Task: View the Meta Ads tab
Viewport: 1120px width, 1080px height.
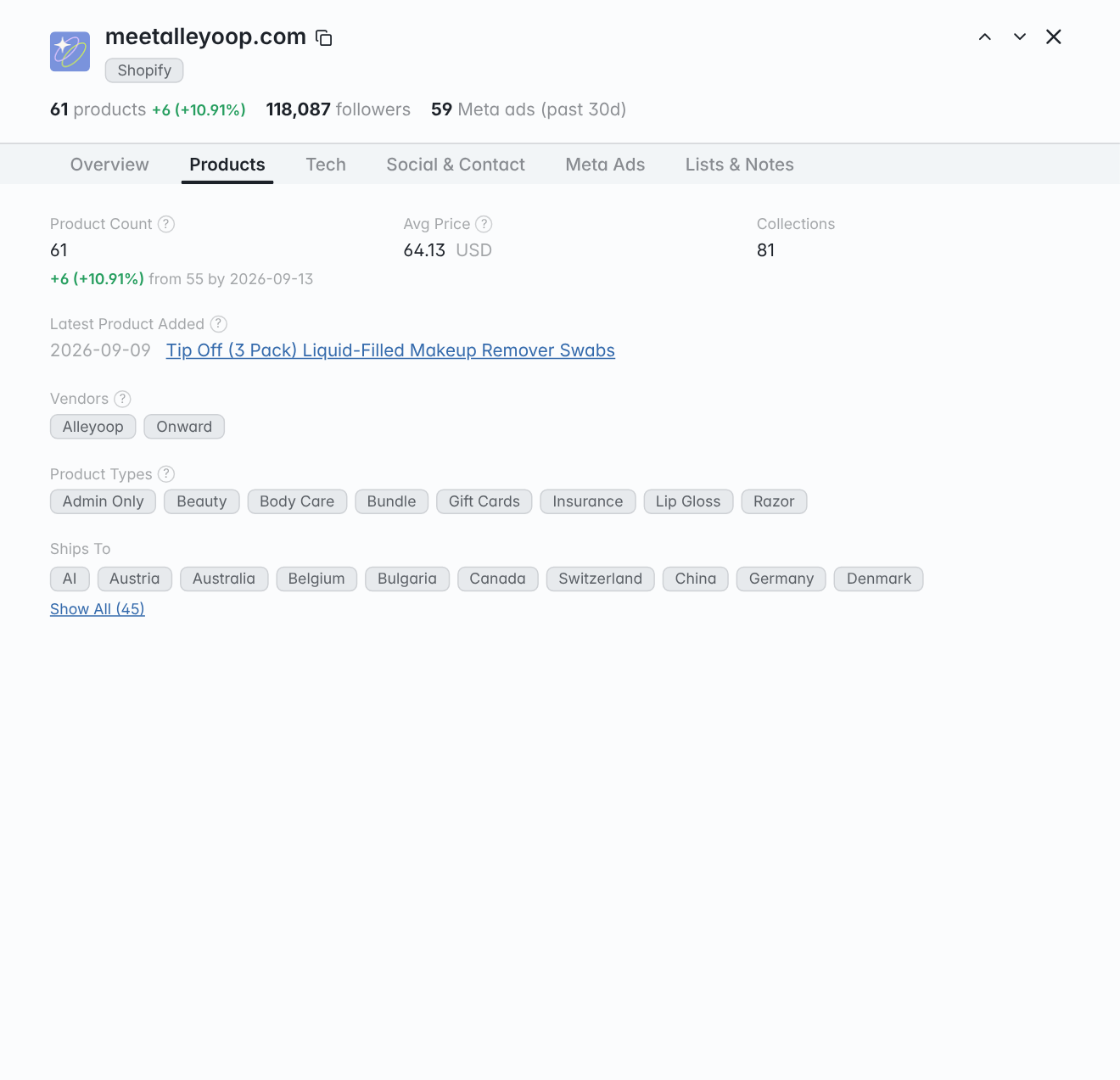Action: click(605, 165)
